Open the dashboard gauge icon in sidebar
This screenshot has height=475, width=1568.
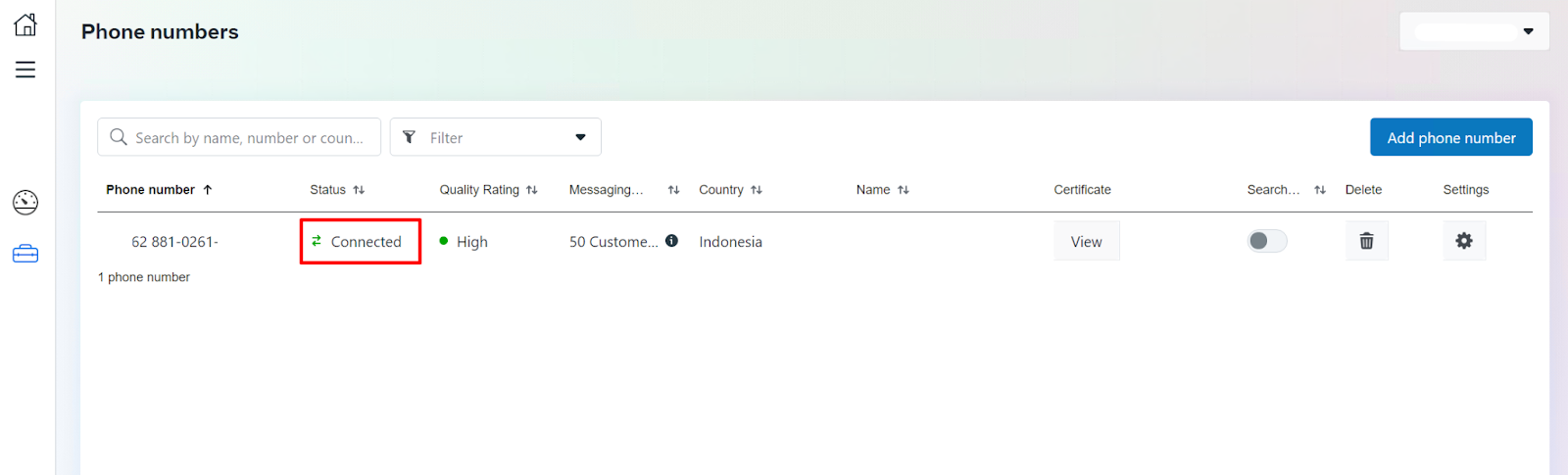pyautogui.click(x=25, y=202)
